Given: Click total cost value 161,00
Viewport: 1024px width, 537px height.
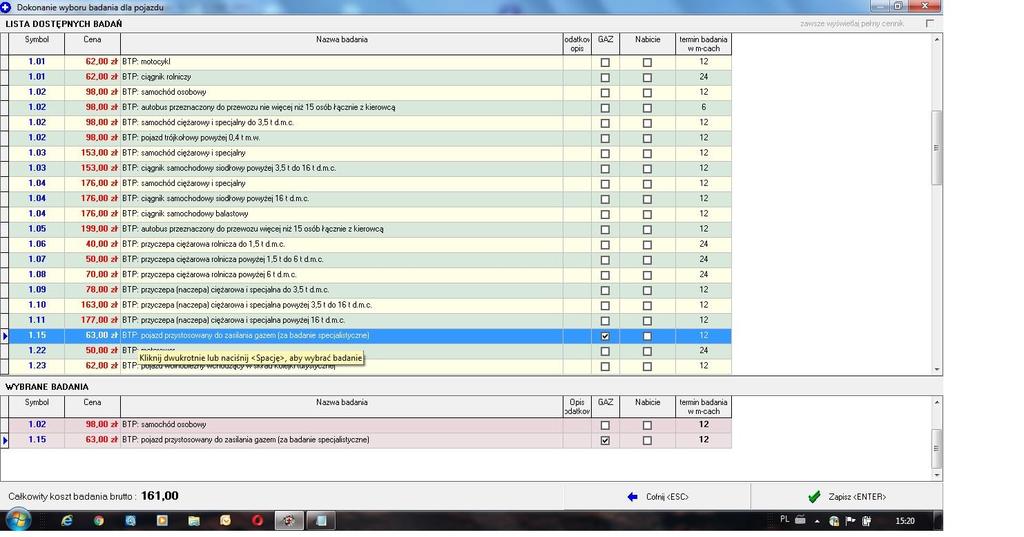Looking at the screenshot, I should [159, 496].
